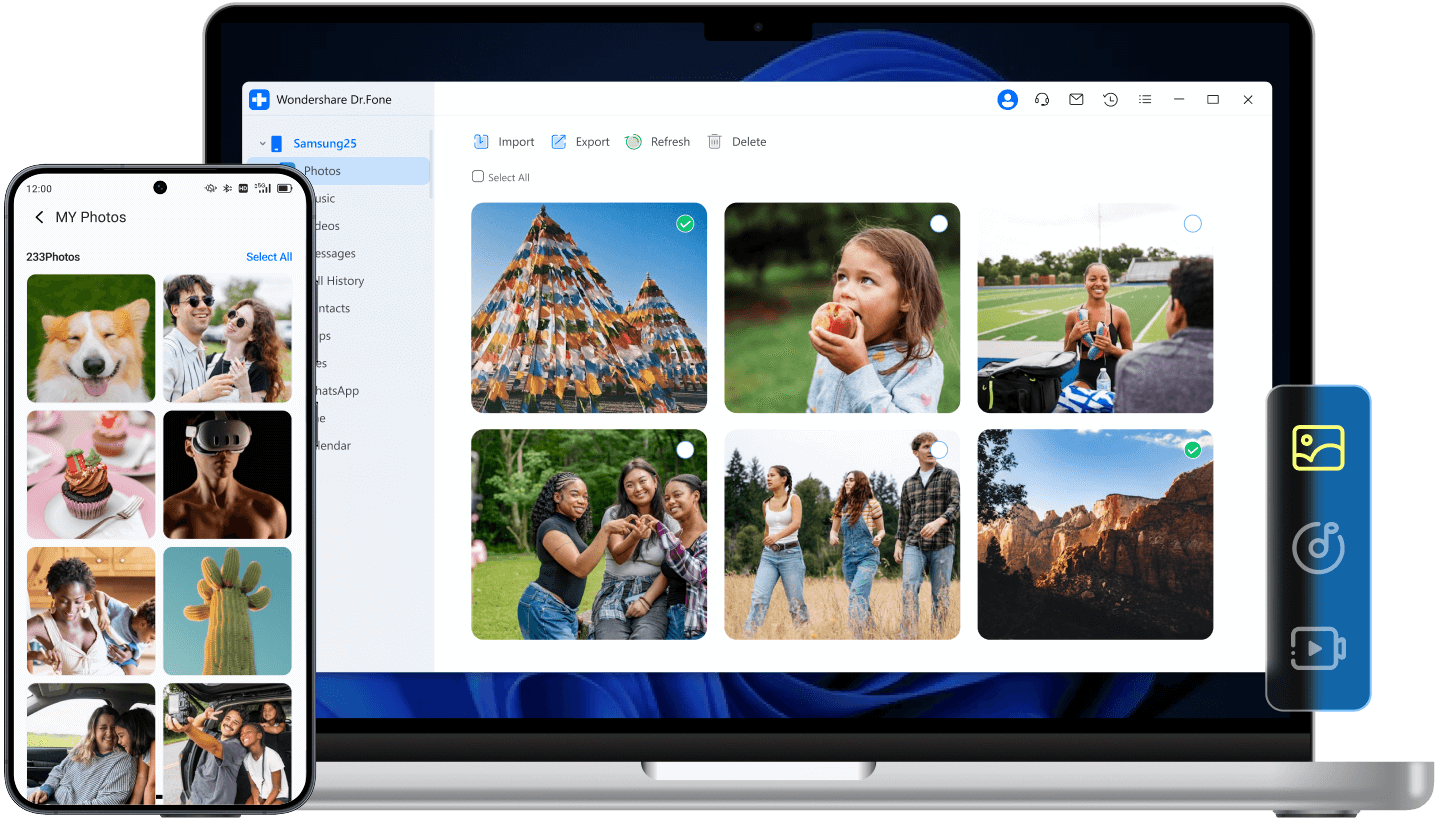Click the photo icon in the floating panel
Image resolution: width=1436 pixels, height=818 pixels.
pyautogui.click(x=1318, y=448)
